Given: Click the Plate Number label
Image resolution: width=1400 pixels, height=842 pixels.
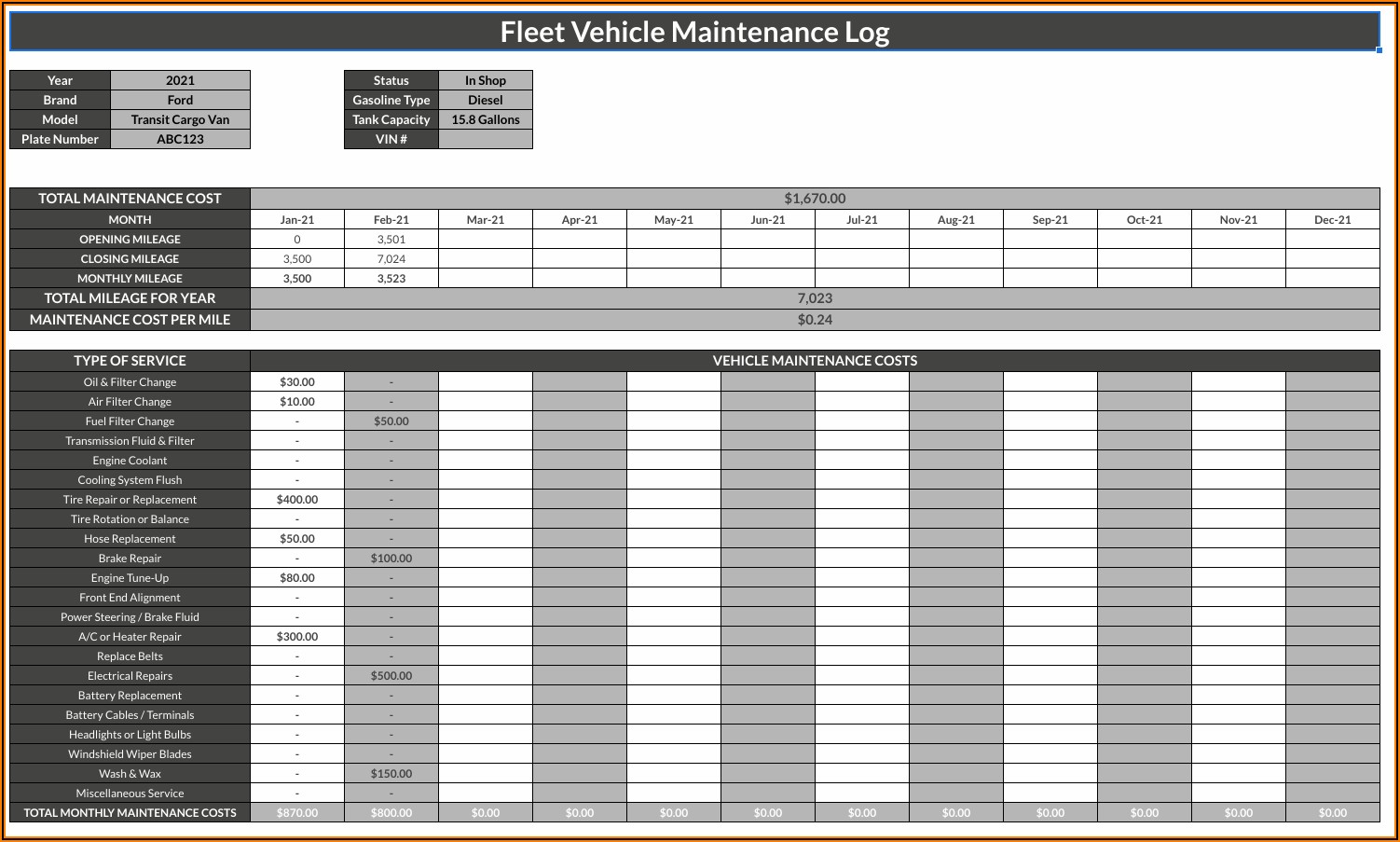Looking at the screenshot, I should (x=61, y=139).
